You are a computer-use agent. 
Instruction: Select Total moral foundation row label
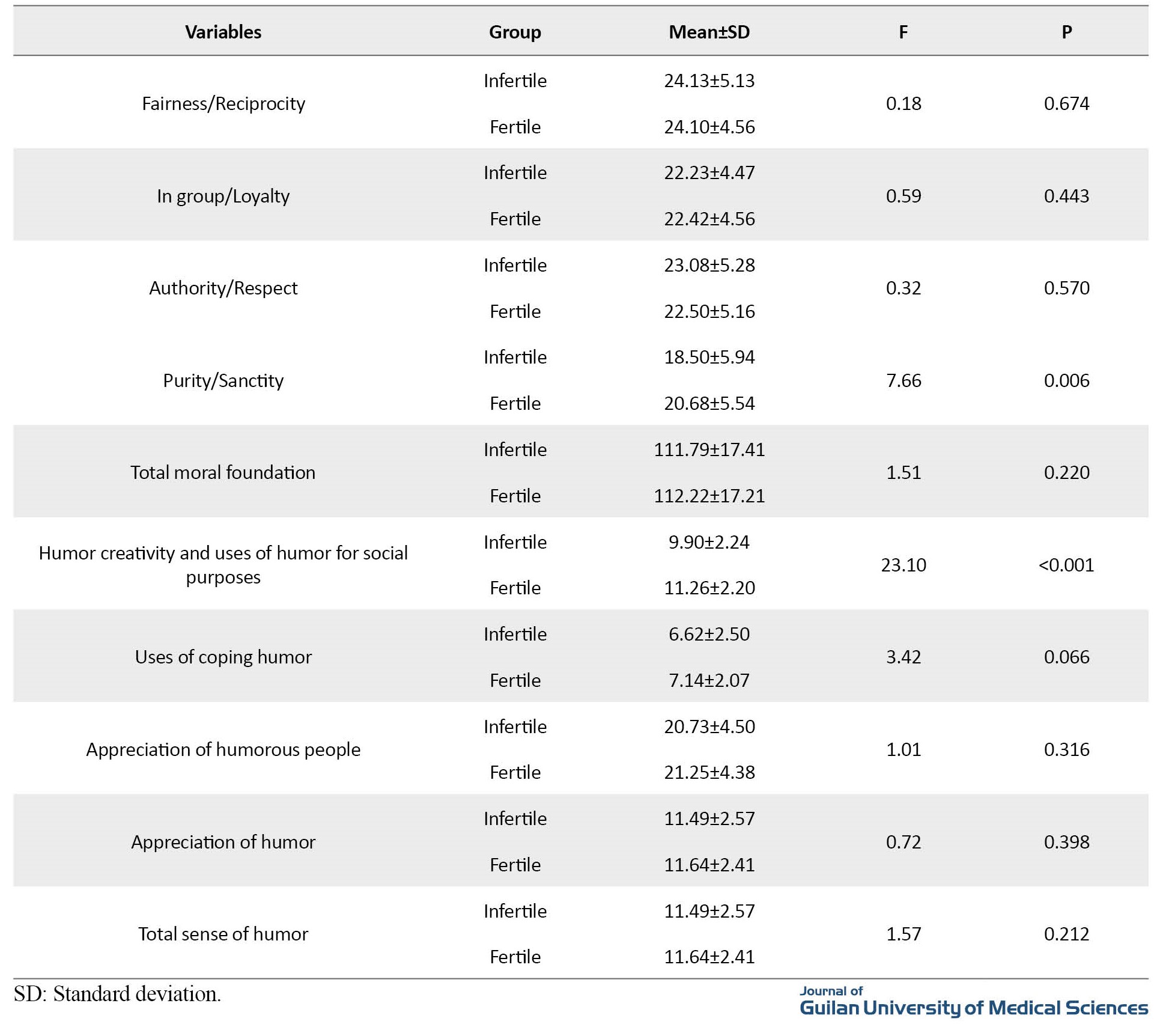(223, 472)
